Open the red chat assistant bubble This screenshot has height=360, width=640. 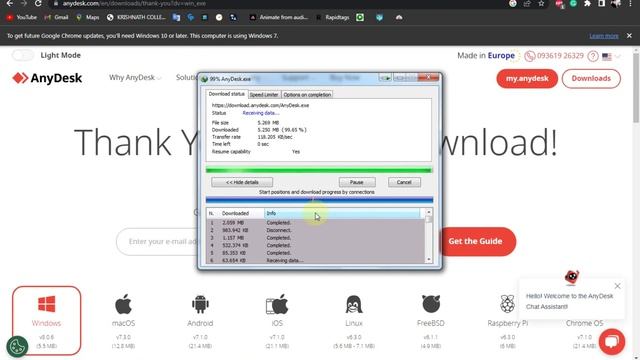611,341
